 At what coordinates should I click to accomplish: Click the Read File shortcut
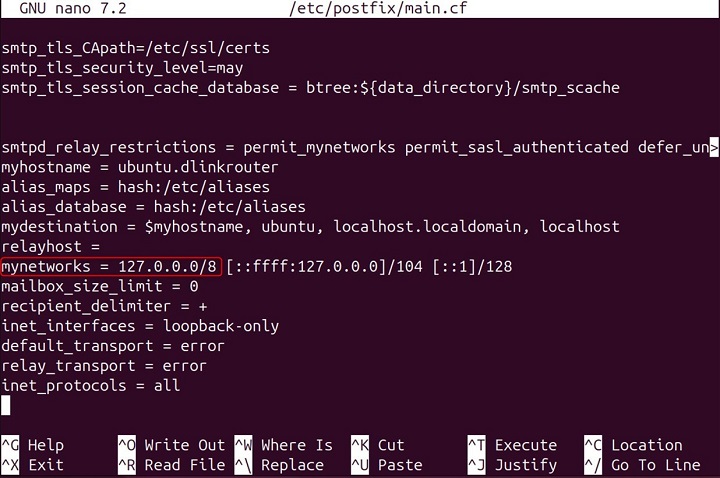184,465
